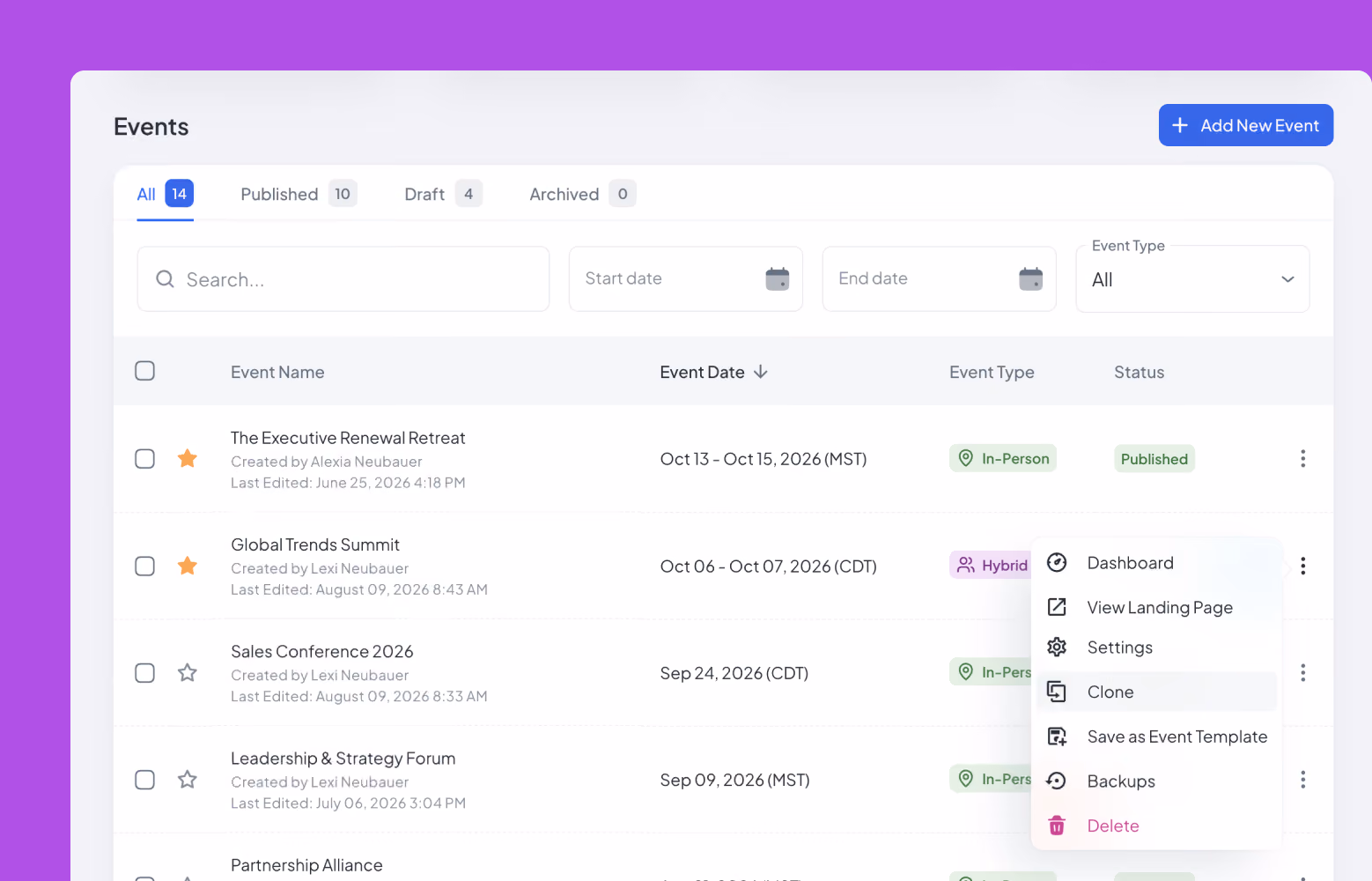Screen dimensions: 1372x881
Task: Click the red Delete trash icon
Action: click(x=1057, y=825)
